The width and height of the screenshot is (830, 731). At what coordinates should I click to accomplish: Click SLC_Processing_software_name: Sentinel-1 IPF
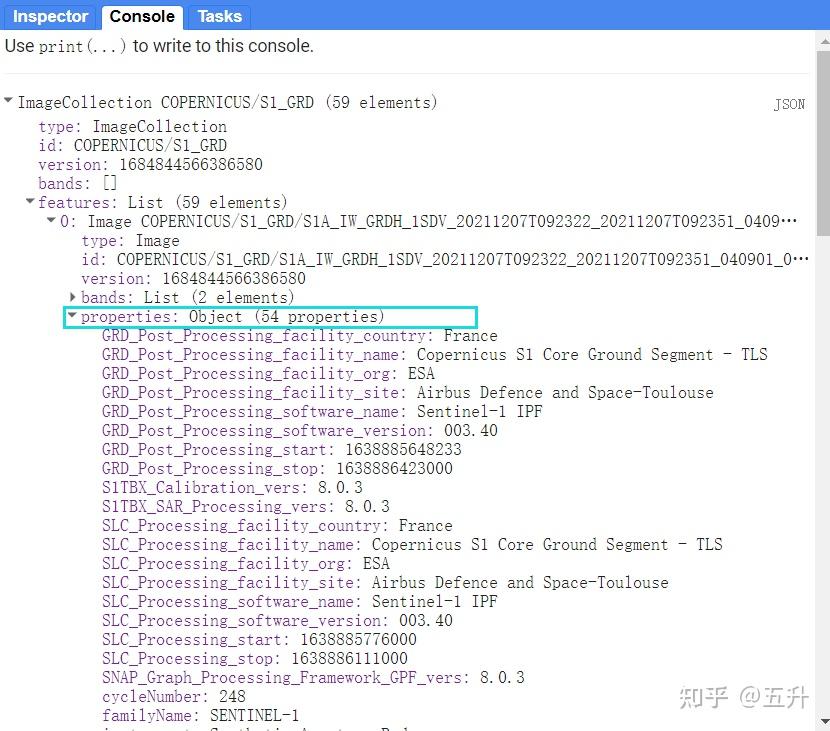click(300, 602)
